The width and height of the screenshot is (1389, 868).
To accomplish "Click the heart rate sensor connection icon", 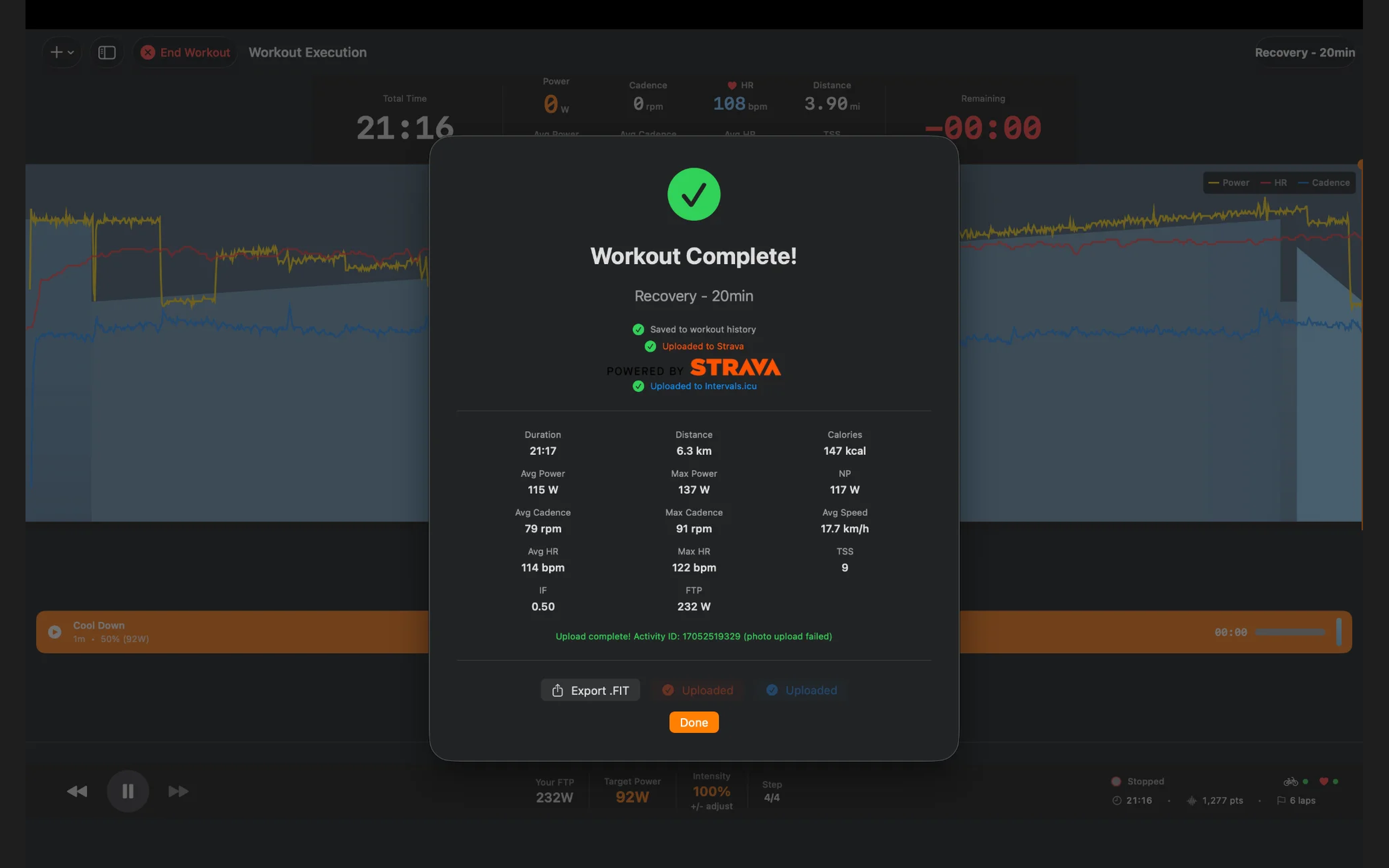I will pyautogui.click(x=1323, y=781).
